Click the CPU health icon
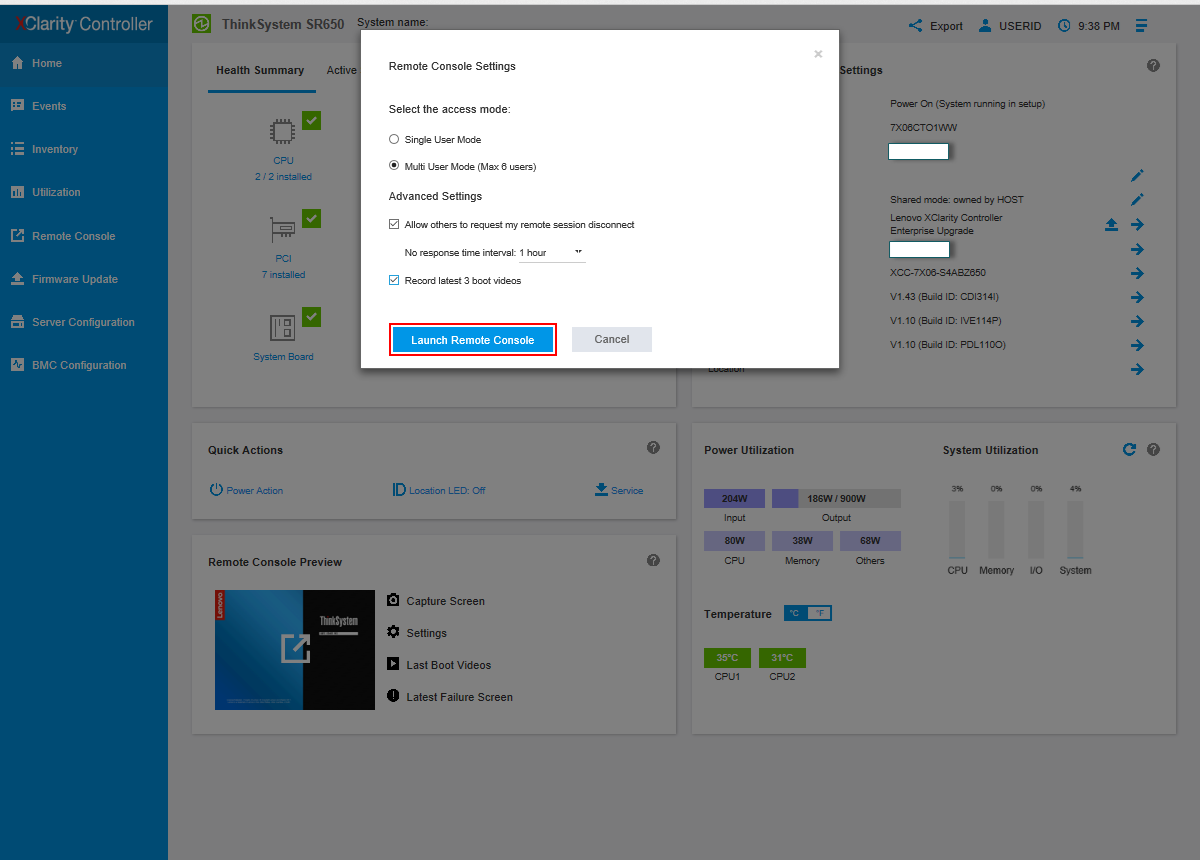 [x=283, y=130]
